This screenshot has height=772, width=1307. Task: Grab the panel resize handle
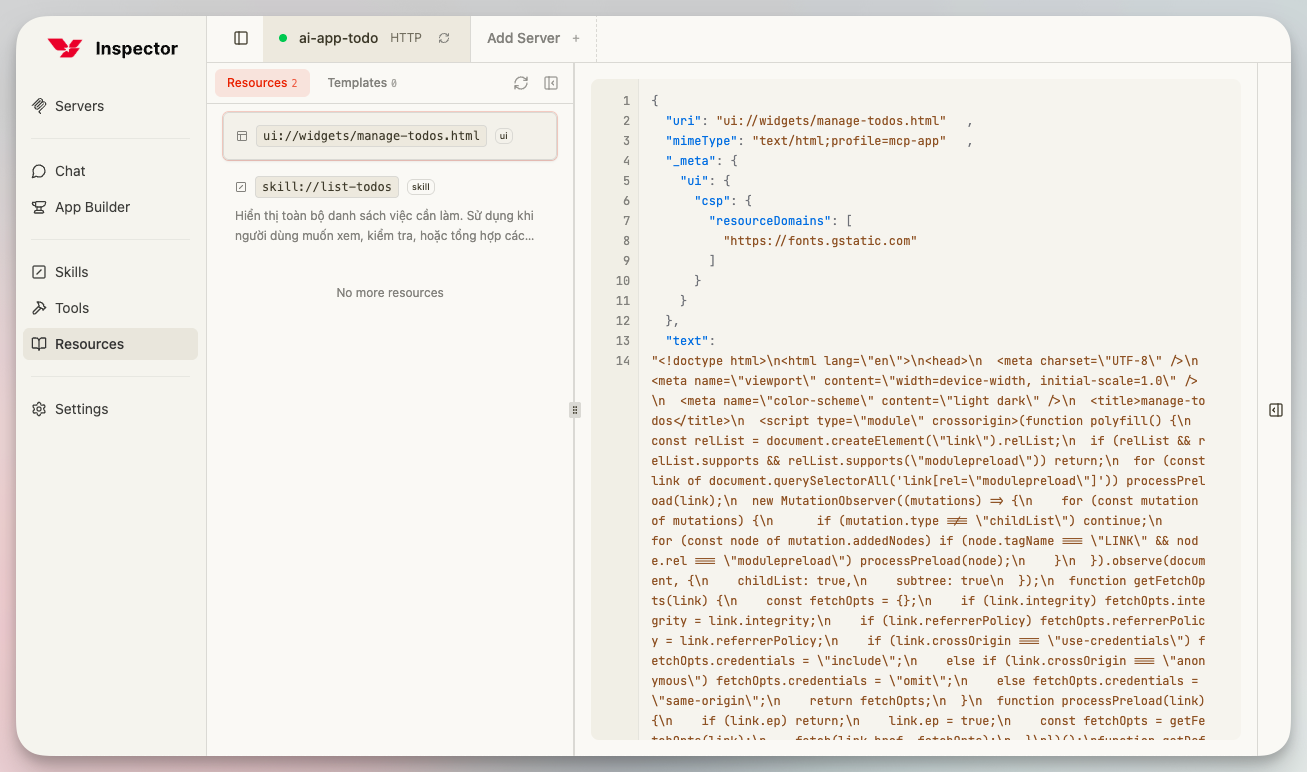tap(575, 409)
